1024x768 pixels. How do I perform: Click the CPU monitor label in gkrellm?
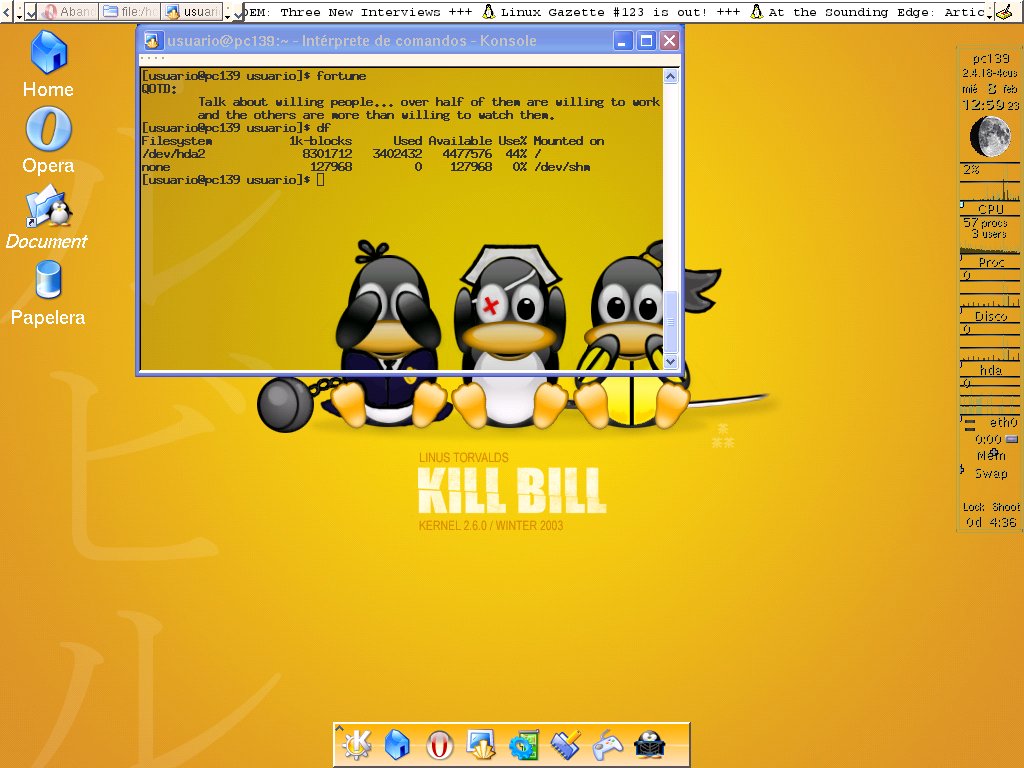990,209
